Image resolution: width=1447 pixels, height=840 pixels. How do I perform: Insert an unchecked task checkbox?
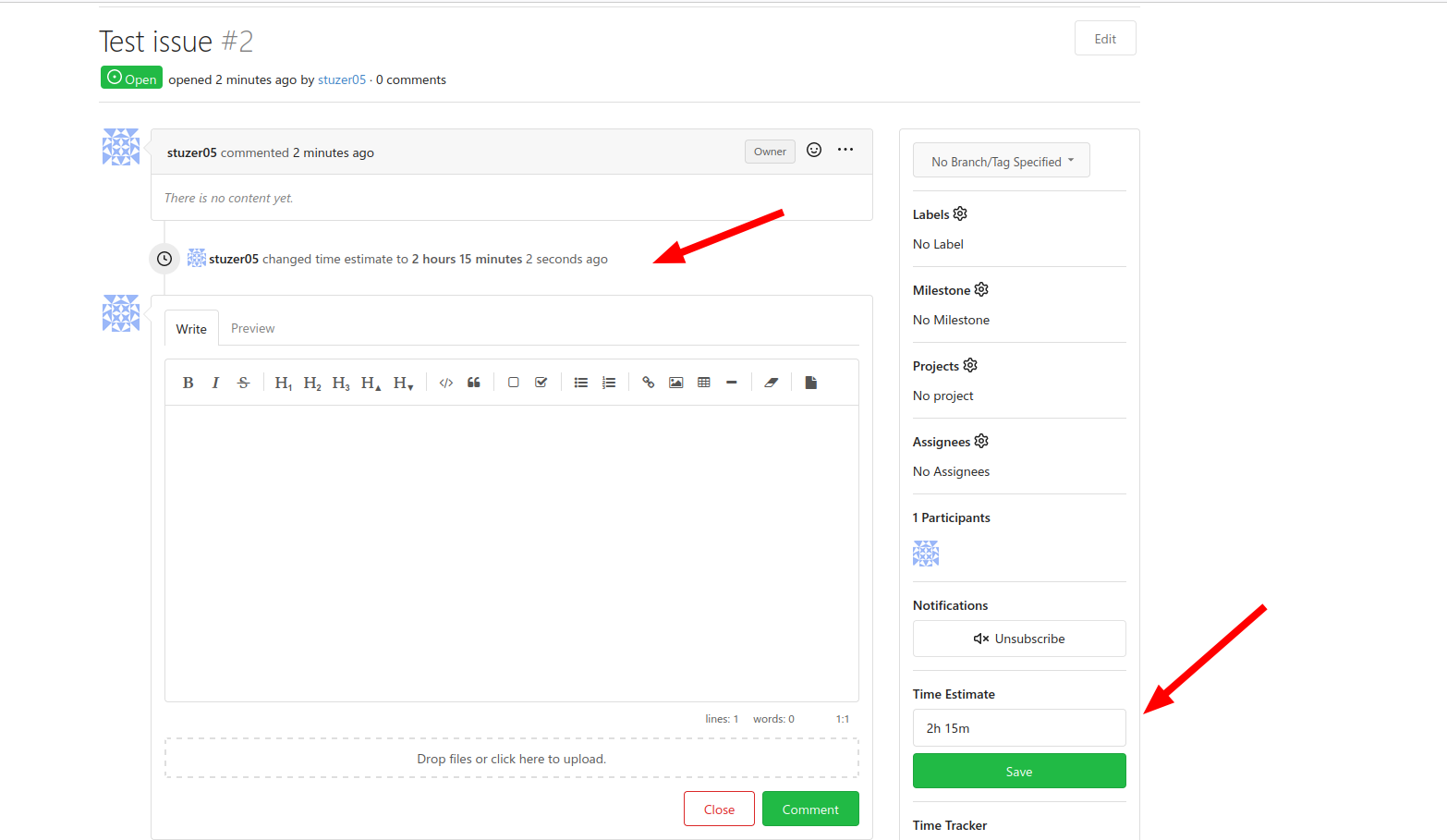[514, 383]
